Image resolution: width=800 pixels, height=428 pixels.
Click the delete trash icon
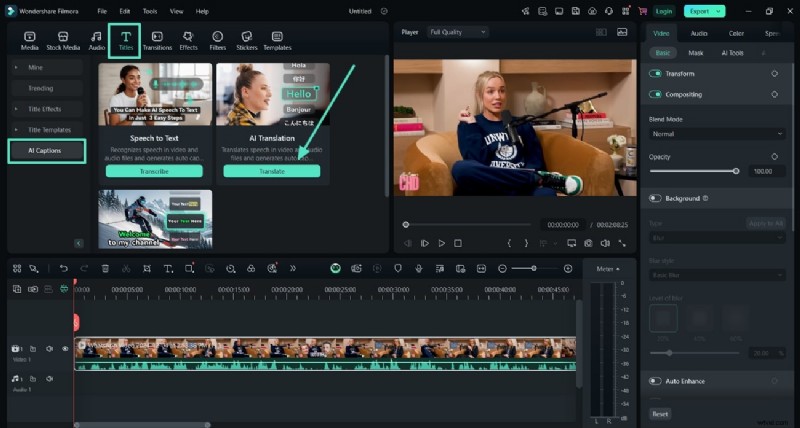(105, 268)
